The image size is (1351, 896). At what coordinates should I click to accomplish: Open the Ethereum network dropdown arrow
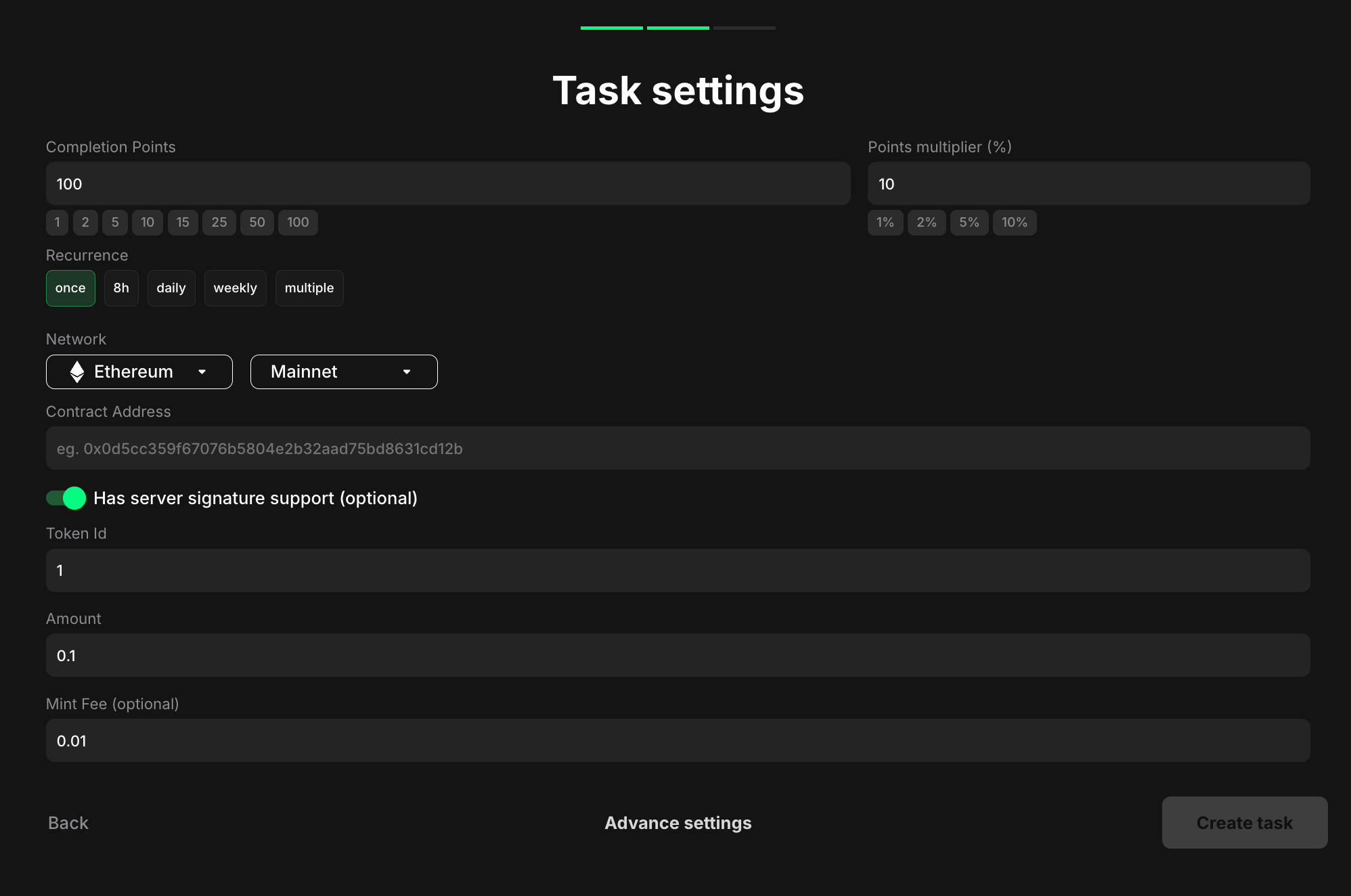click(x=202, y=372)
